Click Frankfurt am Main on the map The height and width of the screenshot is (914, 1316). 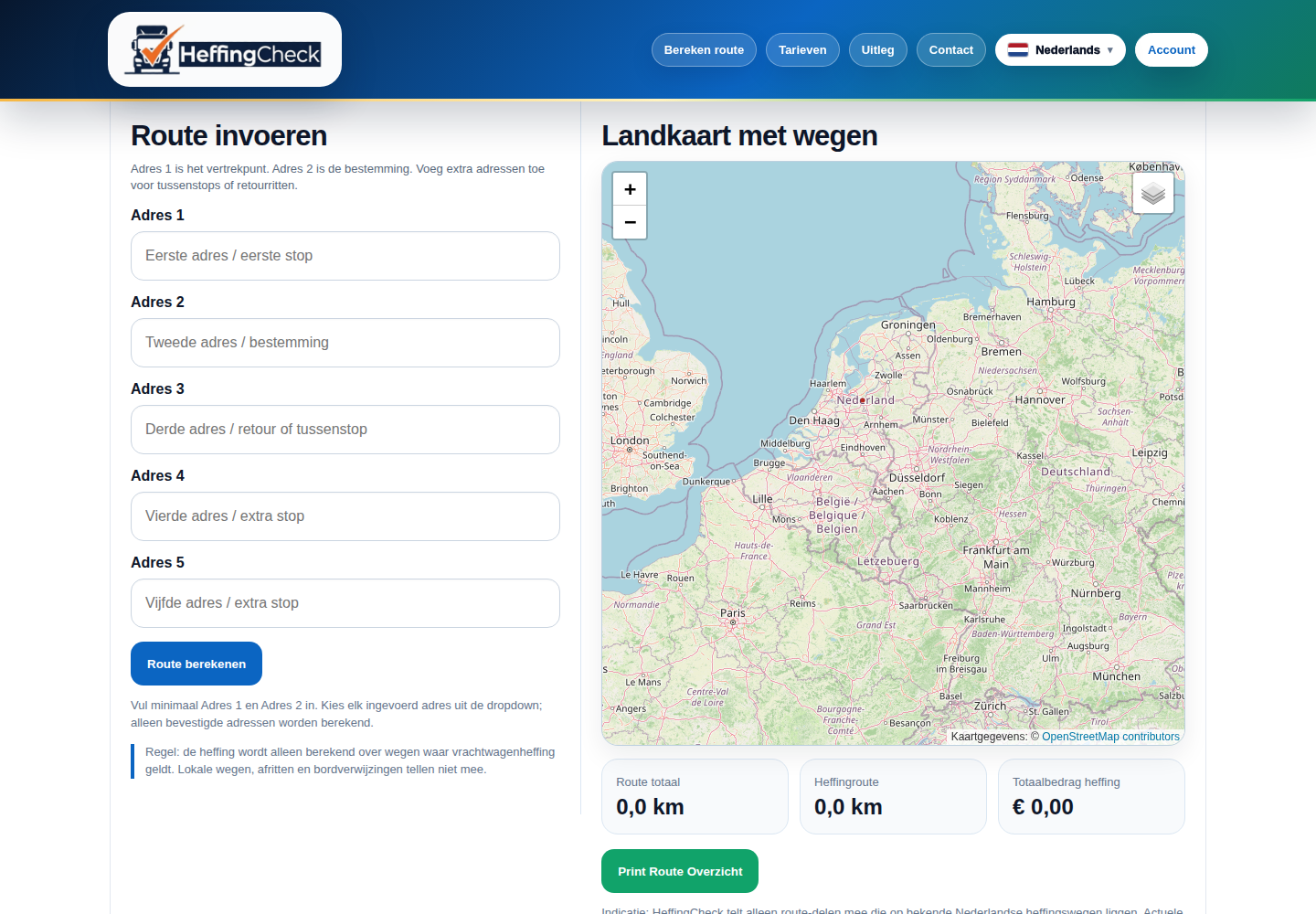(996, 557)
